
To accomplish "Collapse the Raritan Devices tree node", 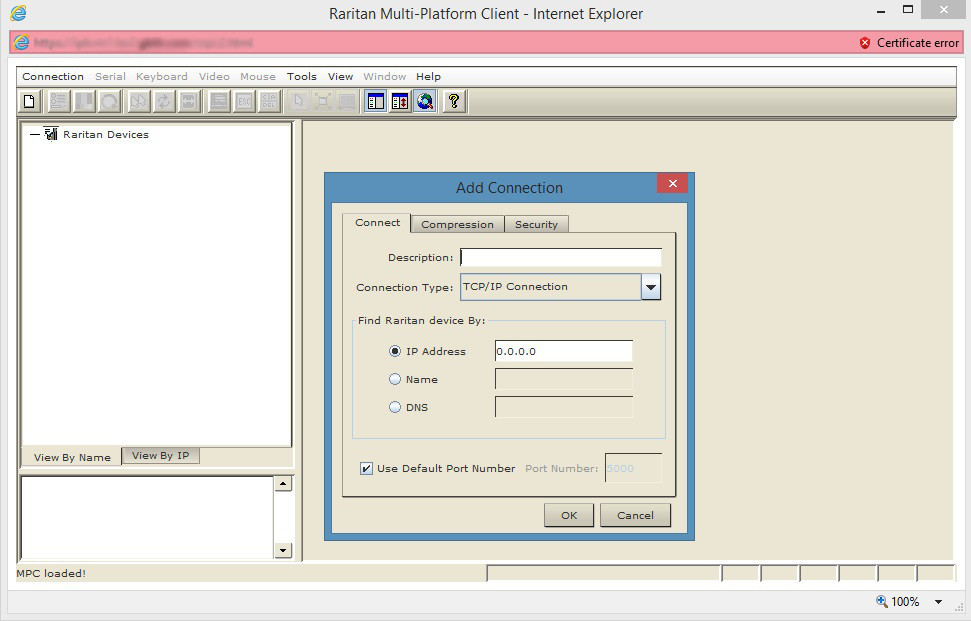I will pos(35,134).
